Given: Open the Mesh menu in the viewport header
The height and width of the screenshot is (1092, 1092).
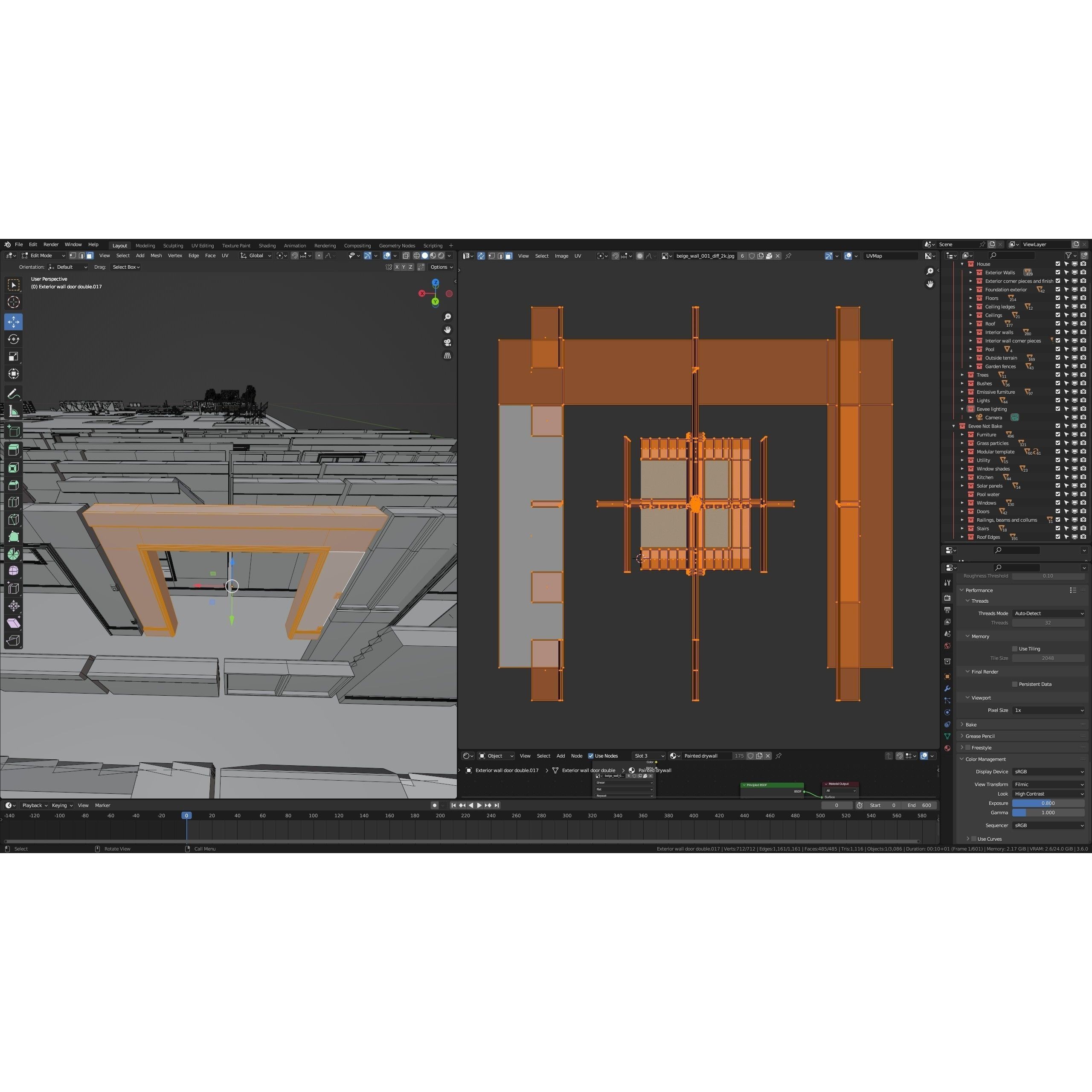Looking at the screenshot, I should [x=156, y=256].
